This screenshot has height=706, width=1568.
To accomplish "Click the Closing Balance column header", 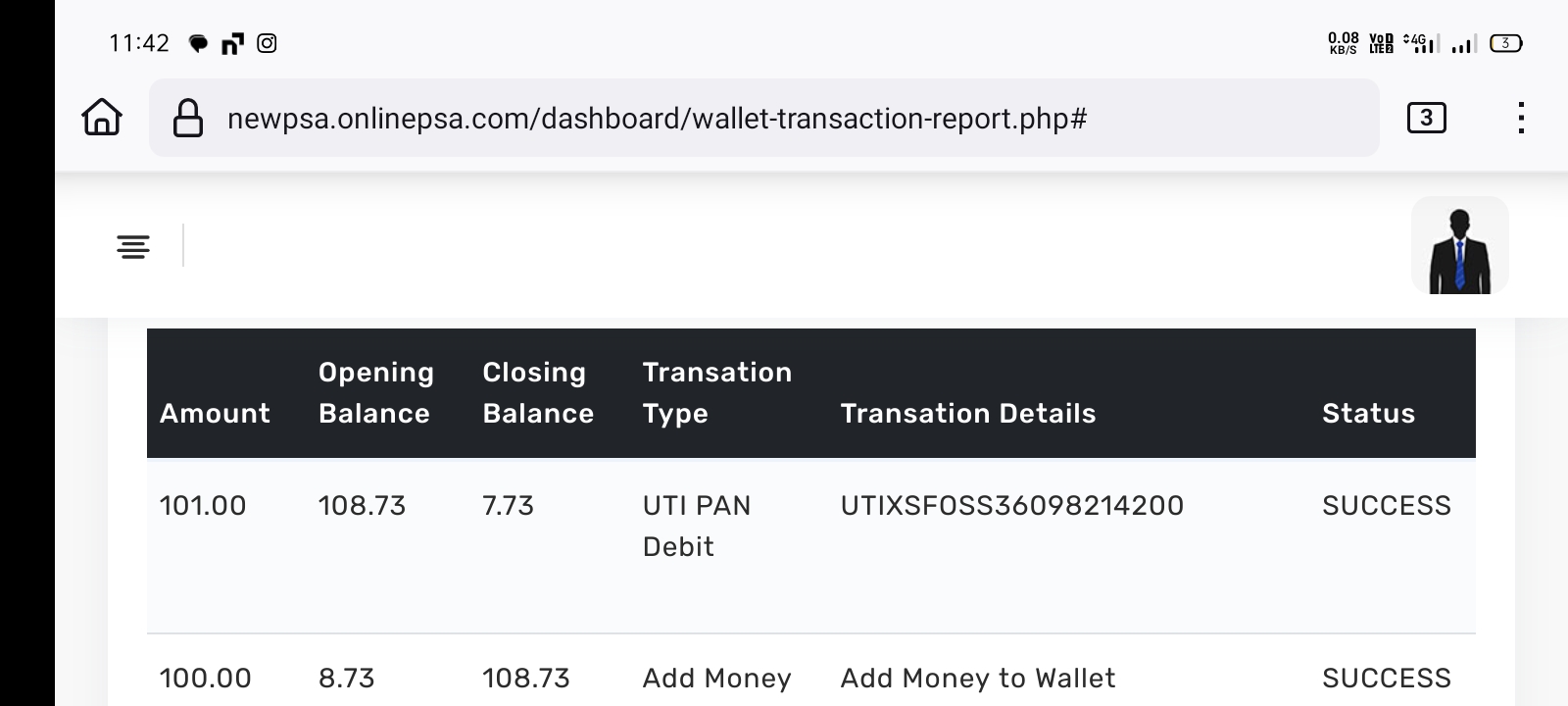I will click(x=537, y=392).
